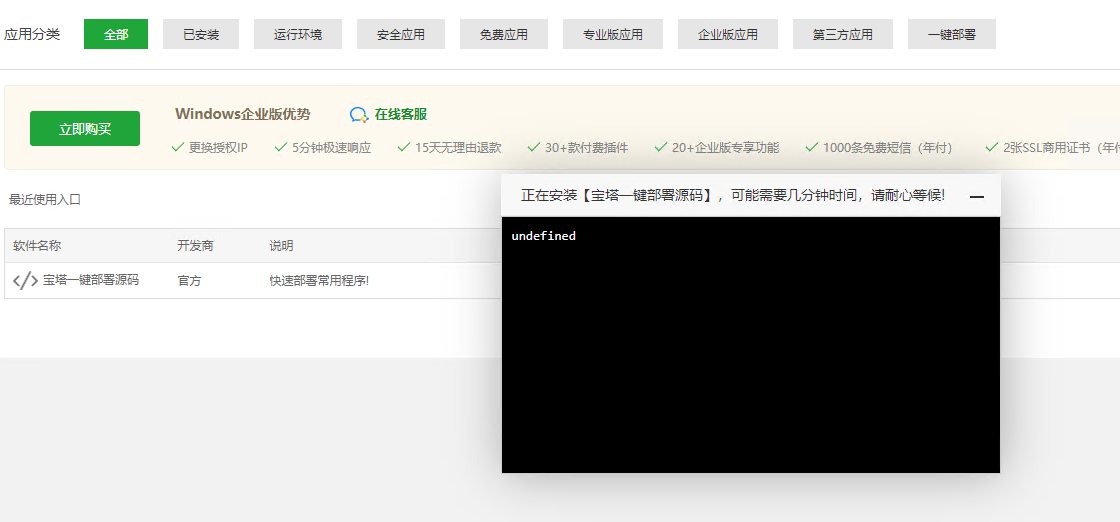Click the undefined output in the console
Image resolution: width=1120 pixels, height=522 pixels.
pos(544,236)
